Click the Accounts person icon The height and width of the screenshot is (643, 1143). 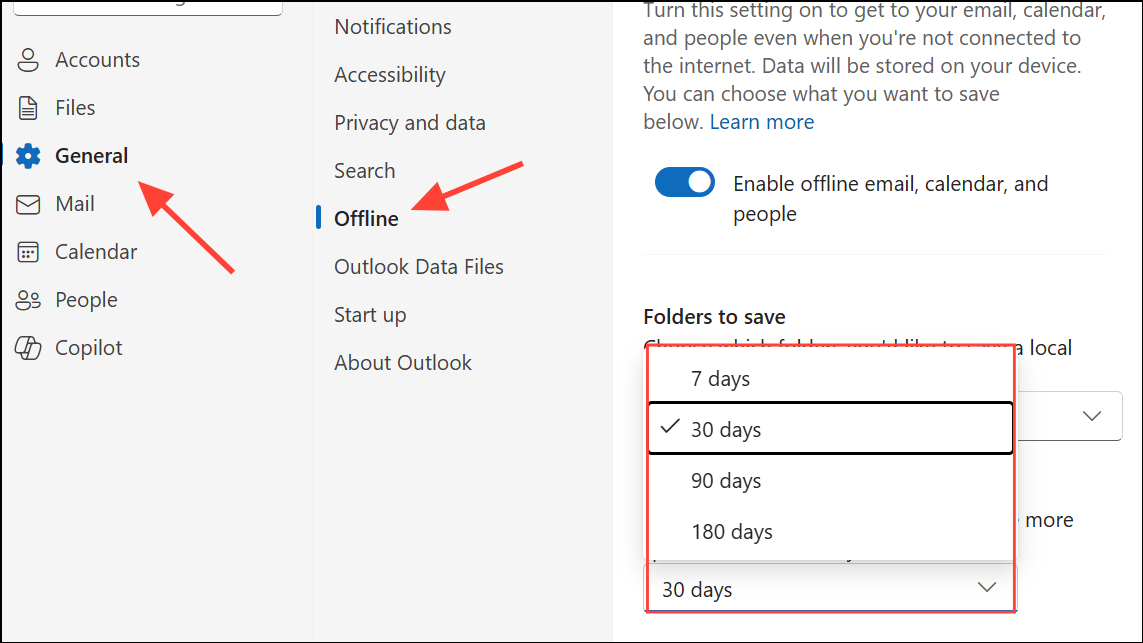(28, 60)
